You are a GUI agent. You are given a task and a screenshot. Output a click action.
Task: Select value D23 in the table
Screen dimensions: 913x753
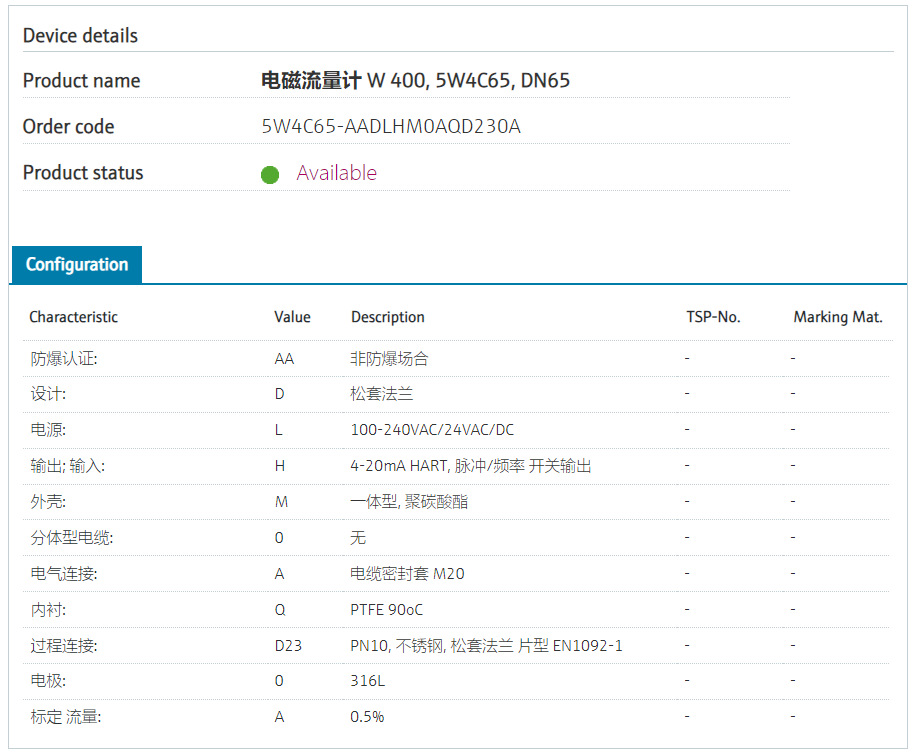click(288, 645)
